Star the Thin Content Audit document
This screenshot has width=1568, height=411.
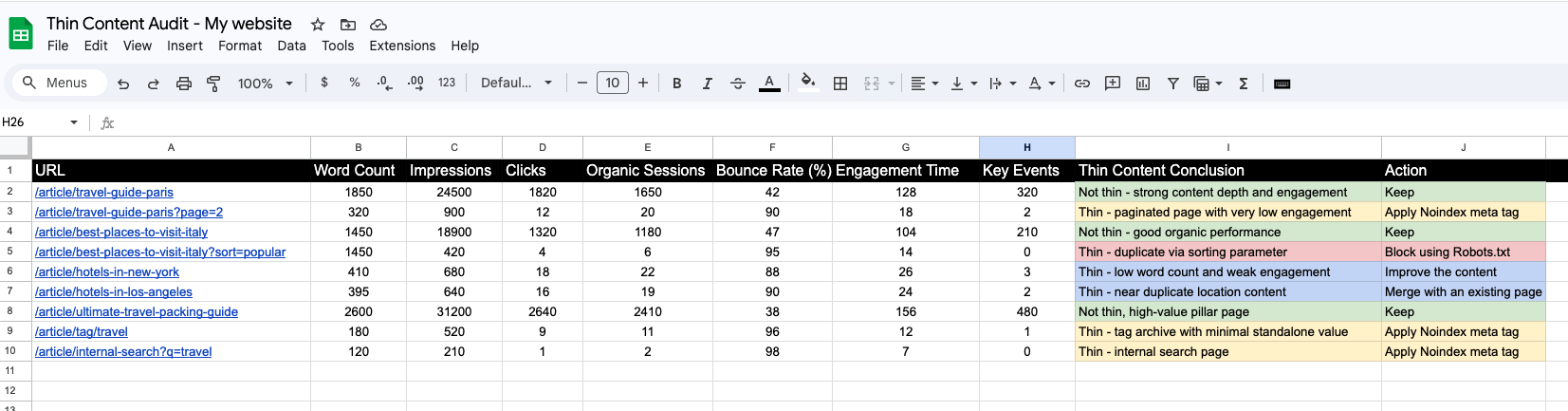318,25
